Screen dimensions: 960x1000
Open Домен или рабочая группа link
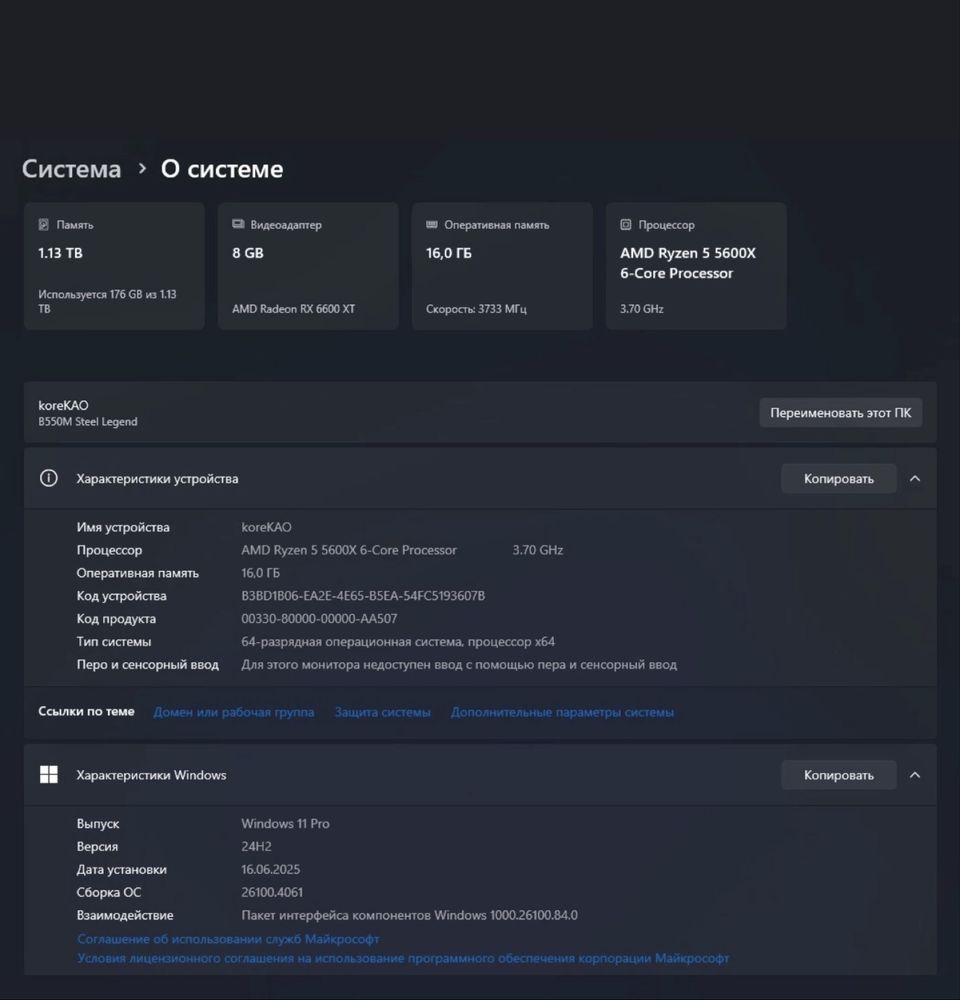click(233, 712)
